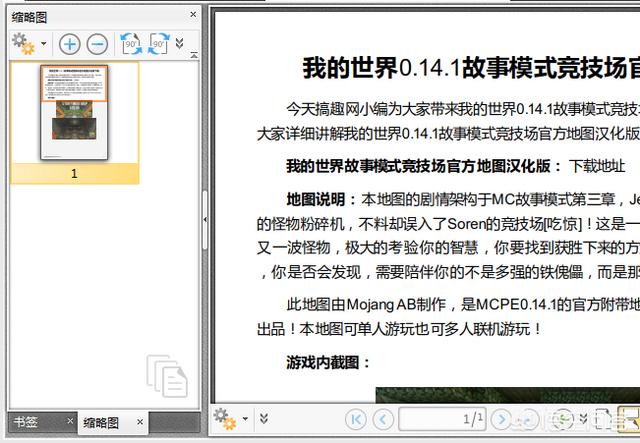The height and width of the screenshot is (443, 640).
Task: Click the thumbnail zoom in plus icon
Action: pos(69,43)
